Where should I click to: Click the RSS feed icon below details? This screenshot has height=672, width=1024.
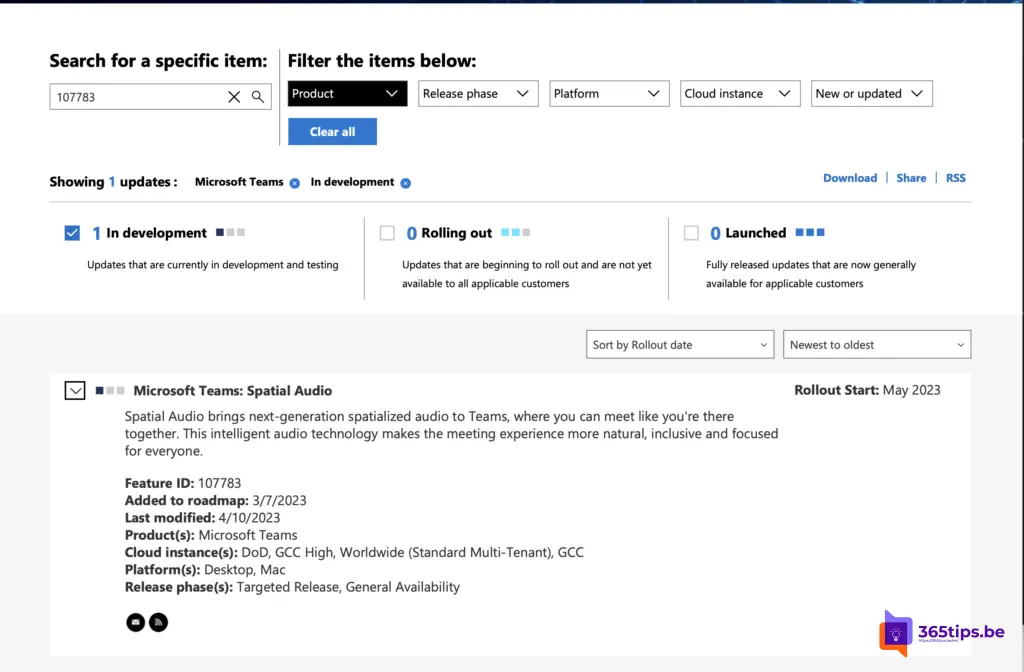point(158,623)
